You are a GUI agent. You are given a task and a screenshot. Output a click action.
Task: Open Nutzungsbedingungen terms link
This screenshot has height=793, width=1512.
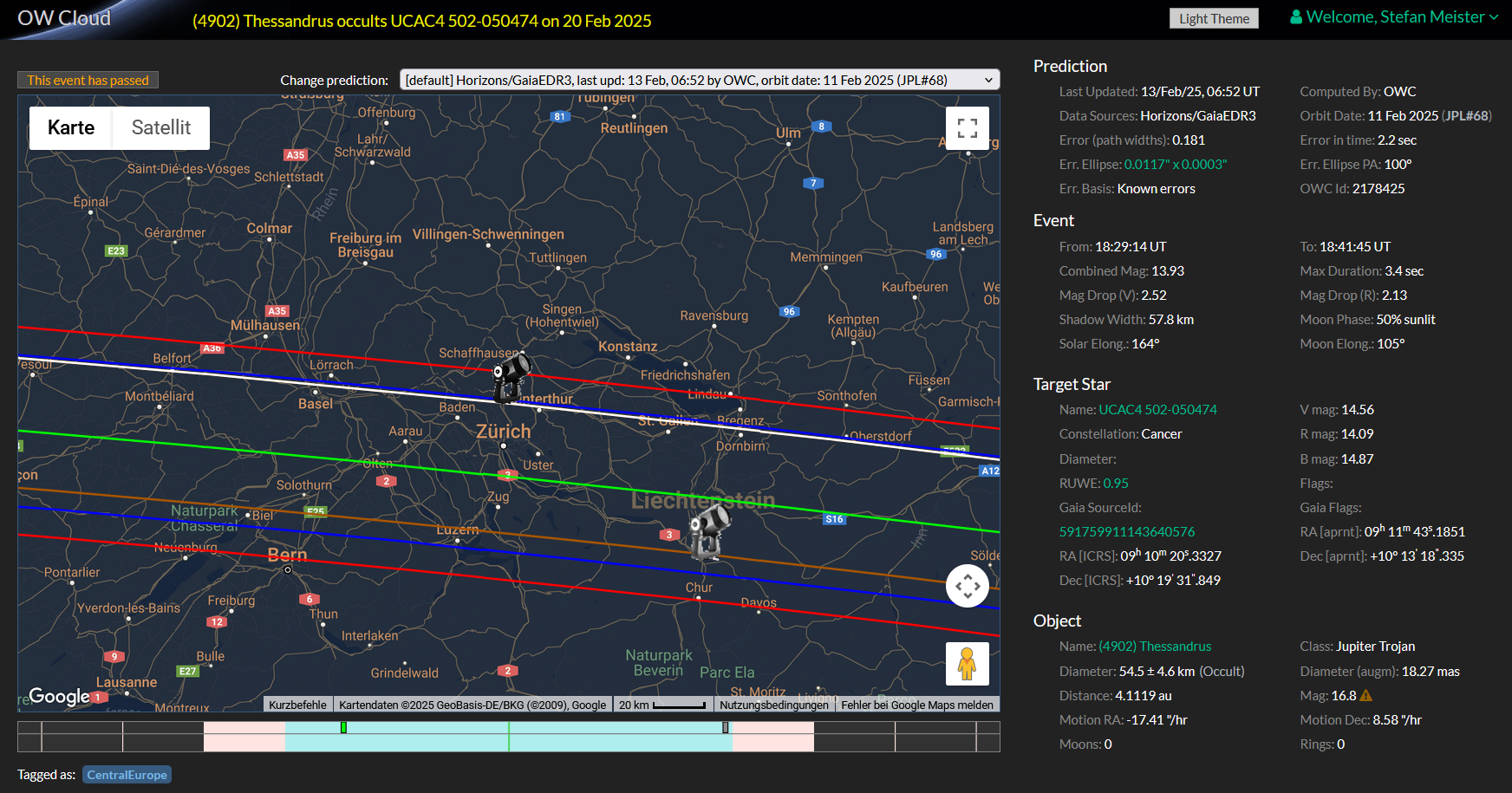pos(774,705)
